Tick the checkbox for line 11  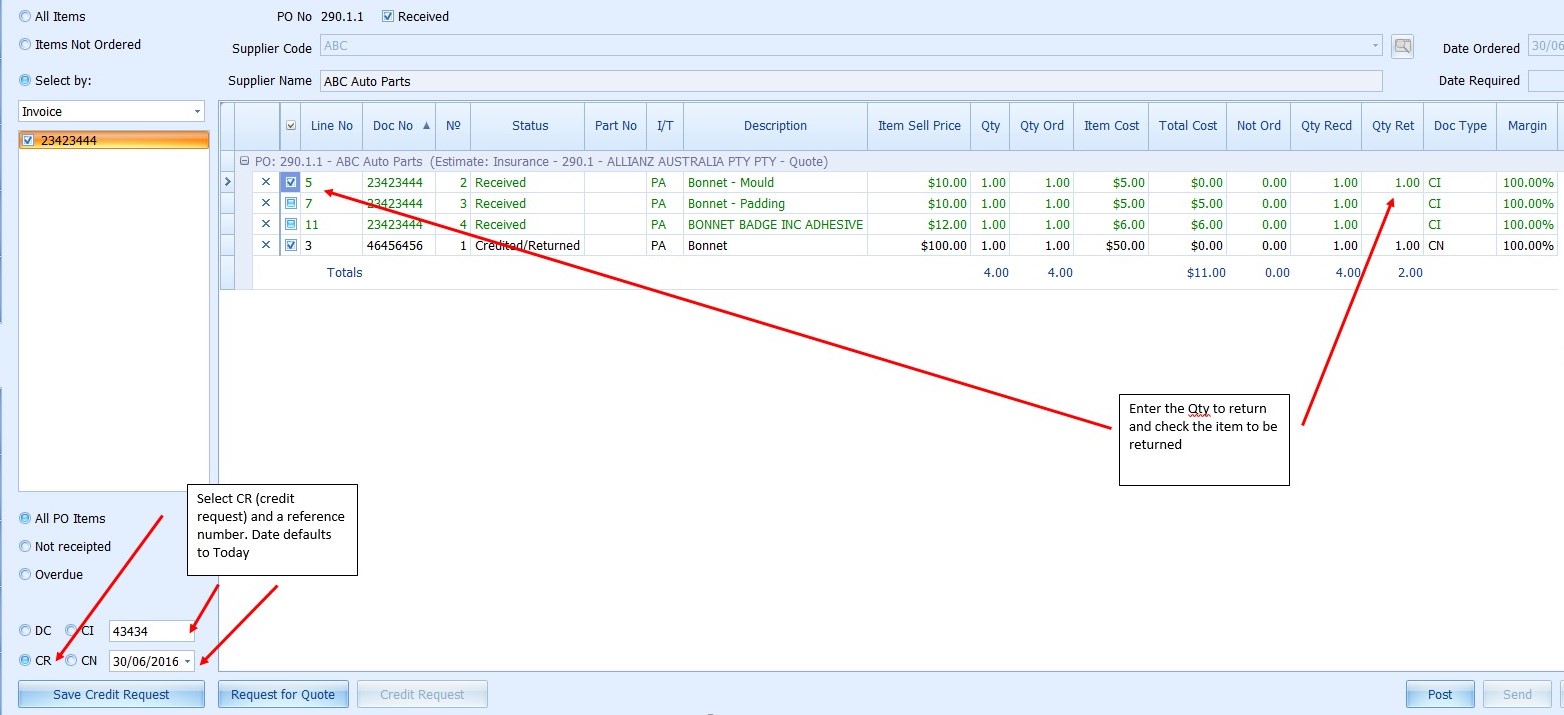[x=291, y=224]
